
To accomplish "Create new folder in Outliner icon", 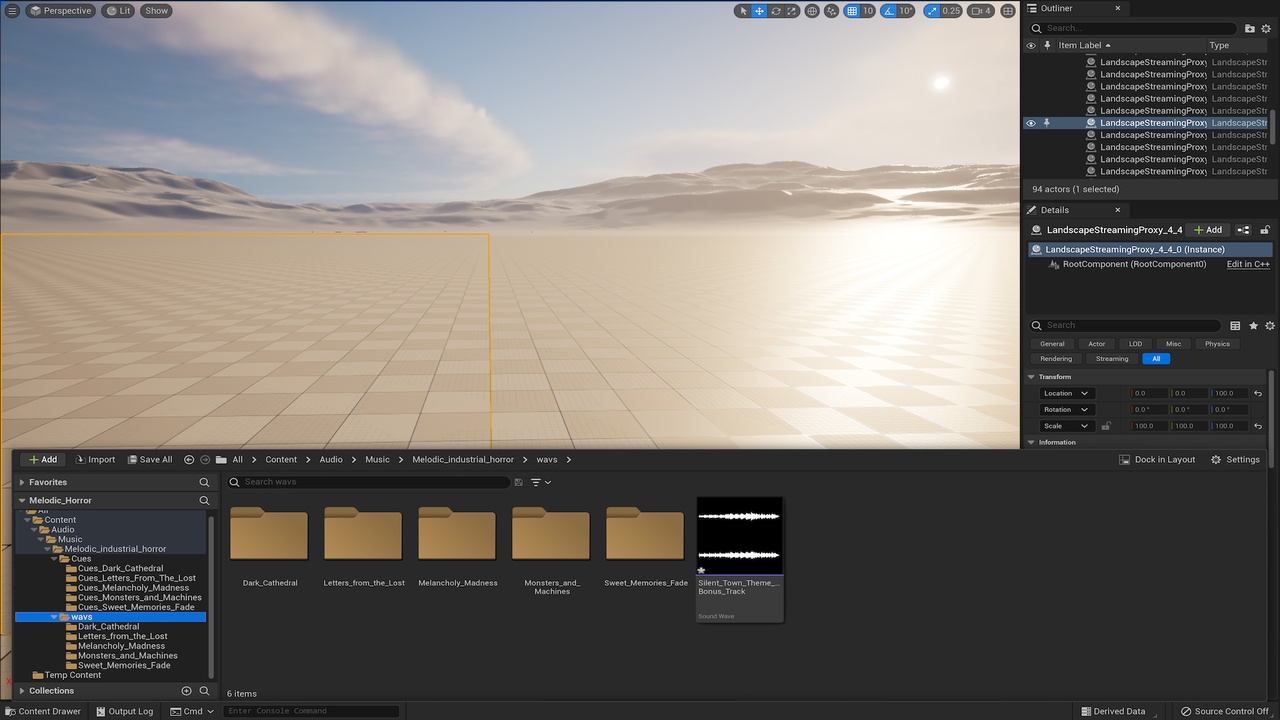I will (x=1250, y=29).
